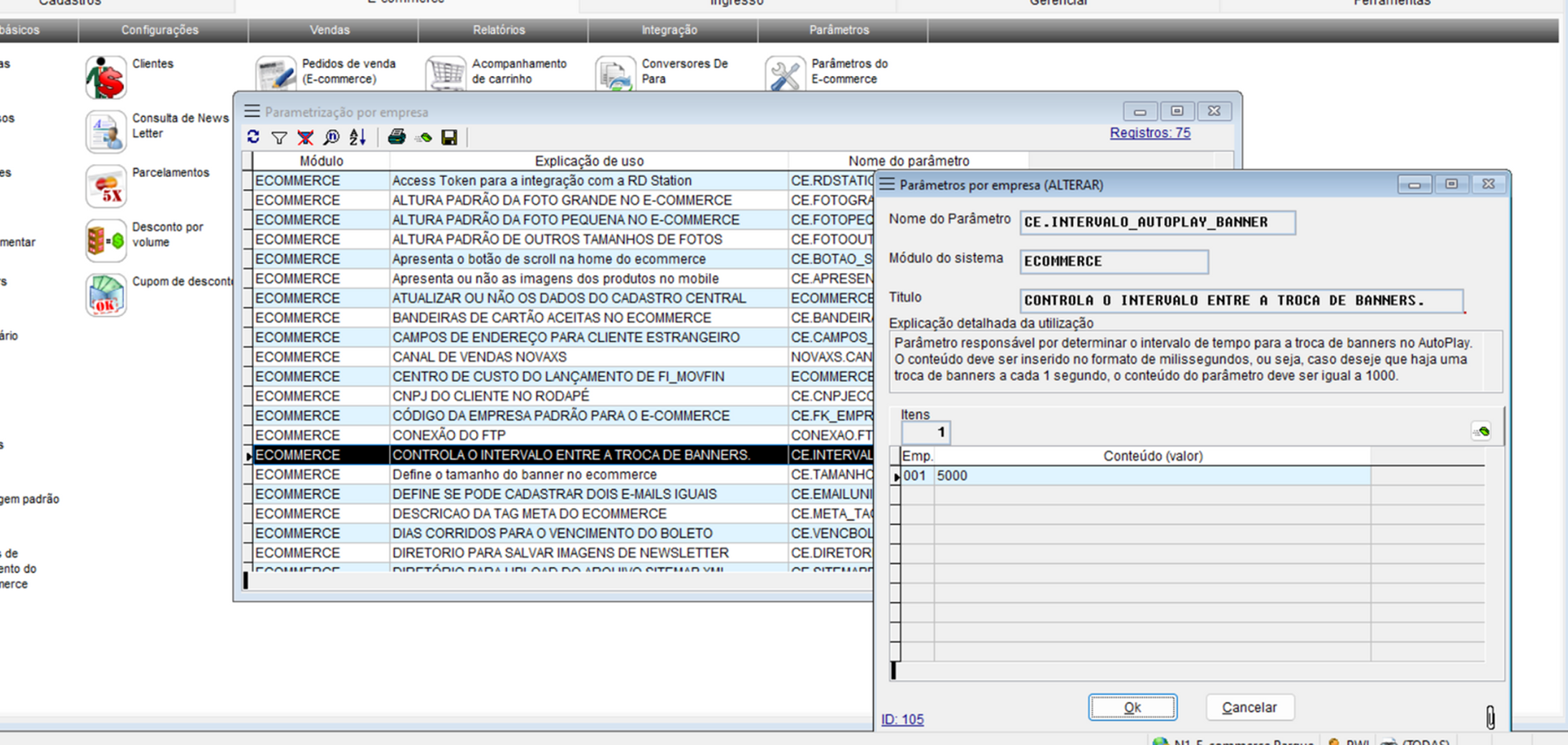Click the Cancelar button

click(x=1249, y=708)
